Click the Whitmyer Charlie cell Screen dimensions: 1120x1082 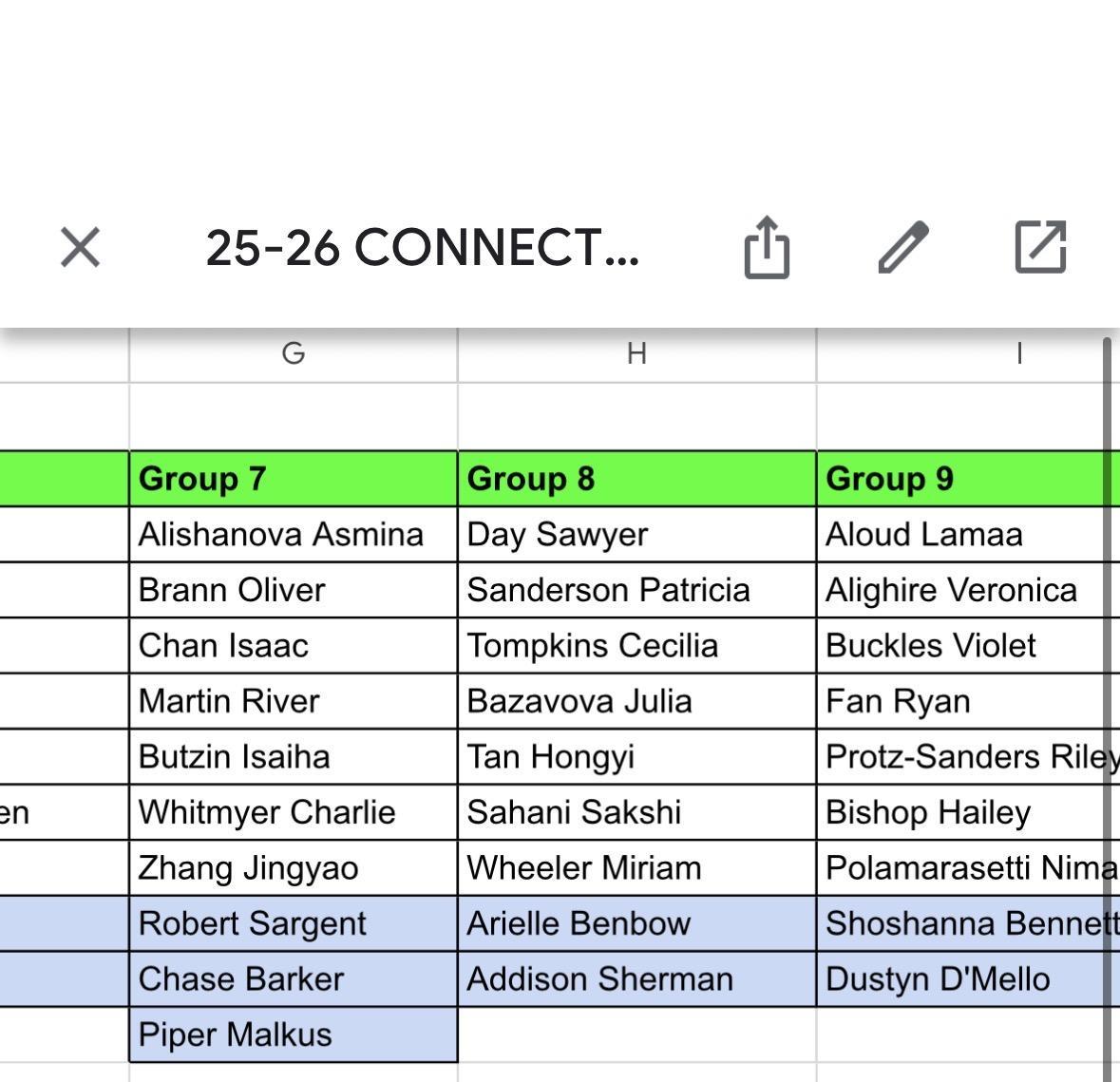[x=293, y=812]
